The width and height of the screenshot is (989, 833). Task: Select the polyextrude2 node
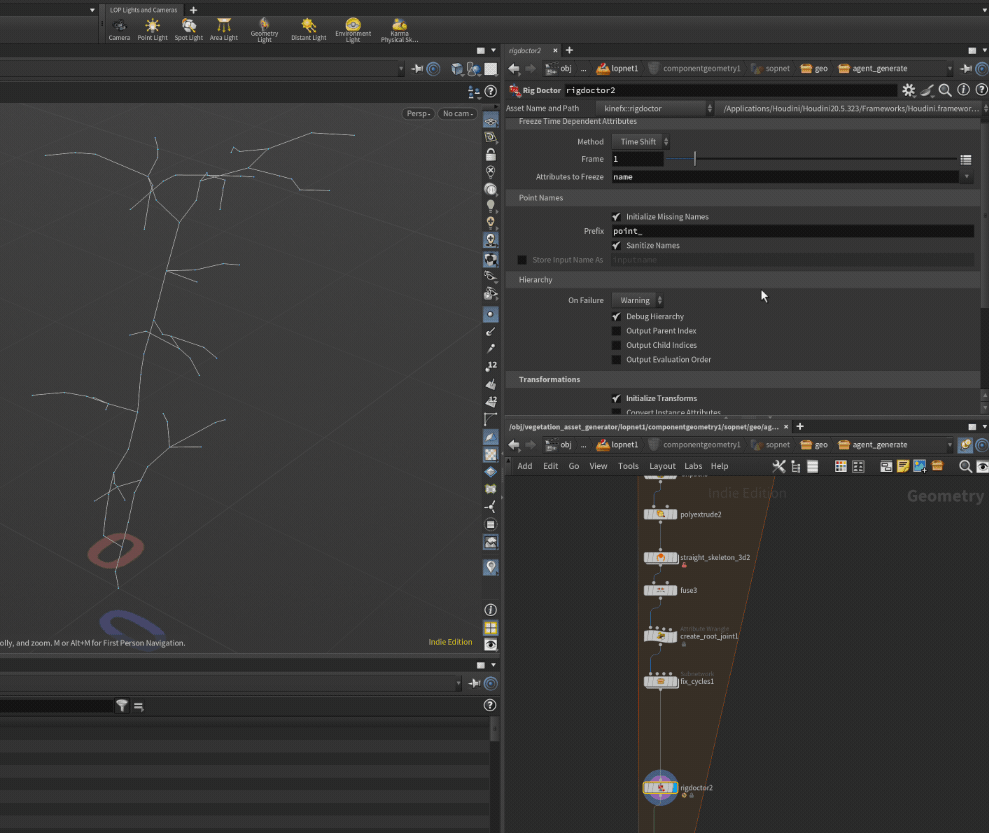click(660, 514)
